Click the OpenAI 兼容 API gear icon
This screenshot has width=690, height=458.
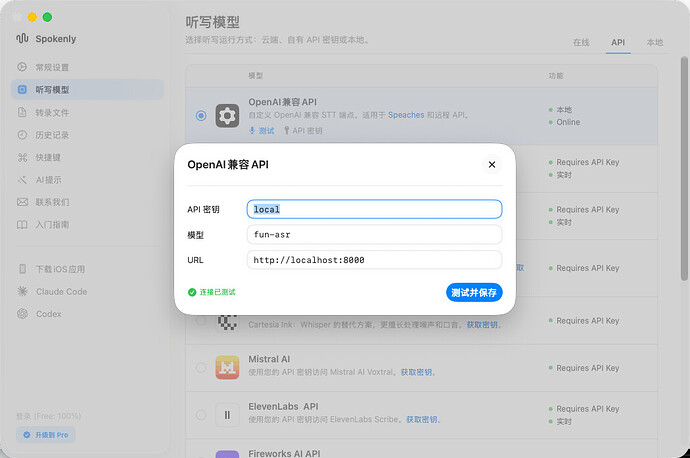(x=227, y=116)
